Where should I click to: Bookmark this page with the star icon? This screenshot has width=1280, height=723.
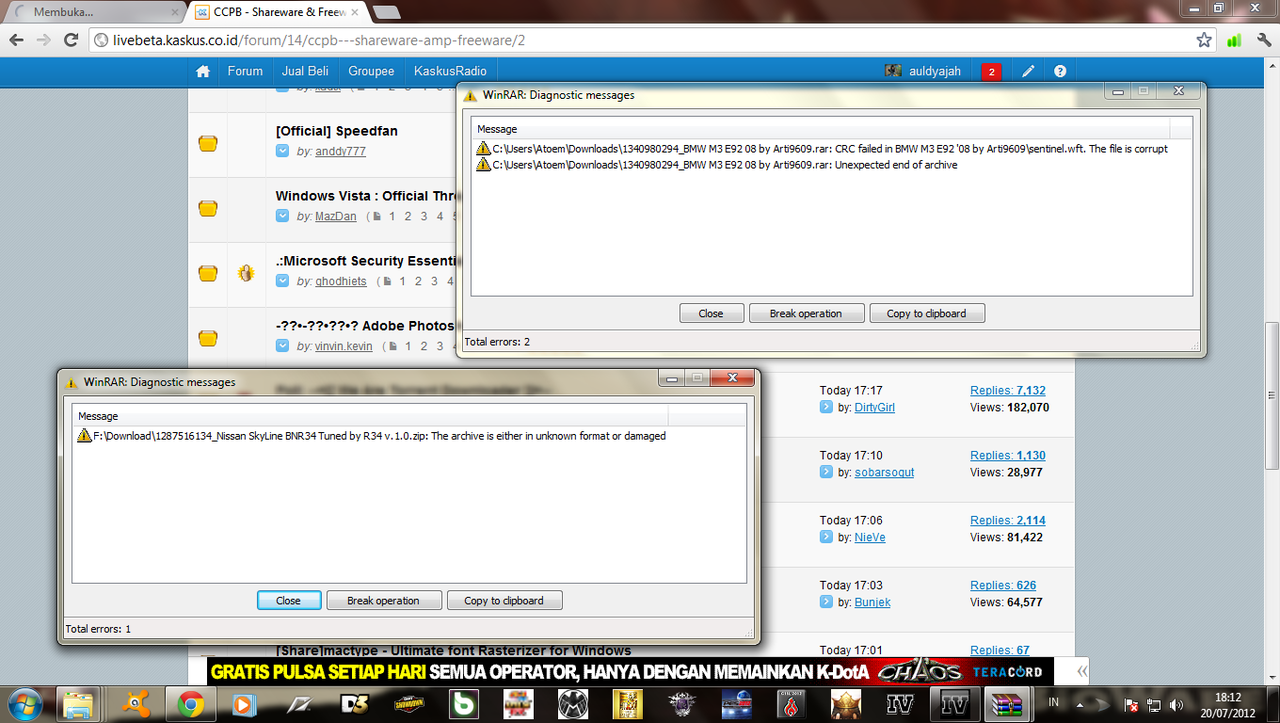(1204, 40)
